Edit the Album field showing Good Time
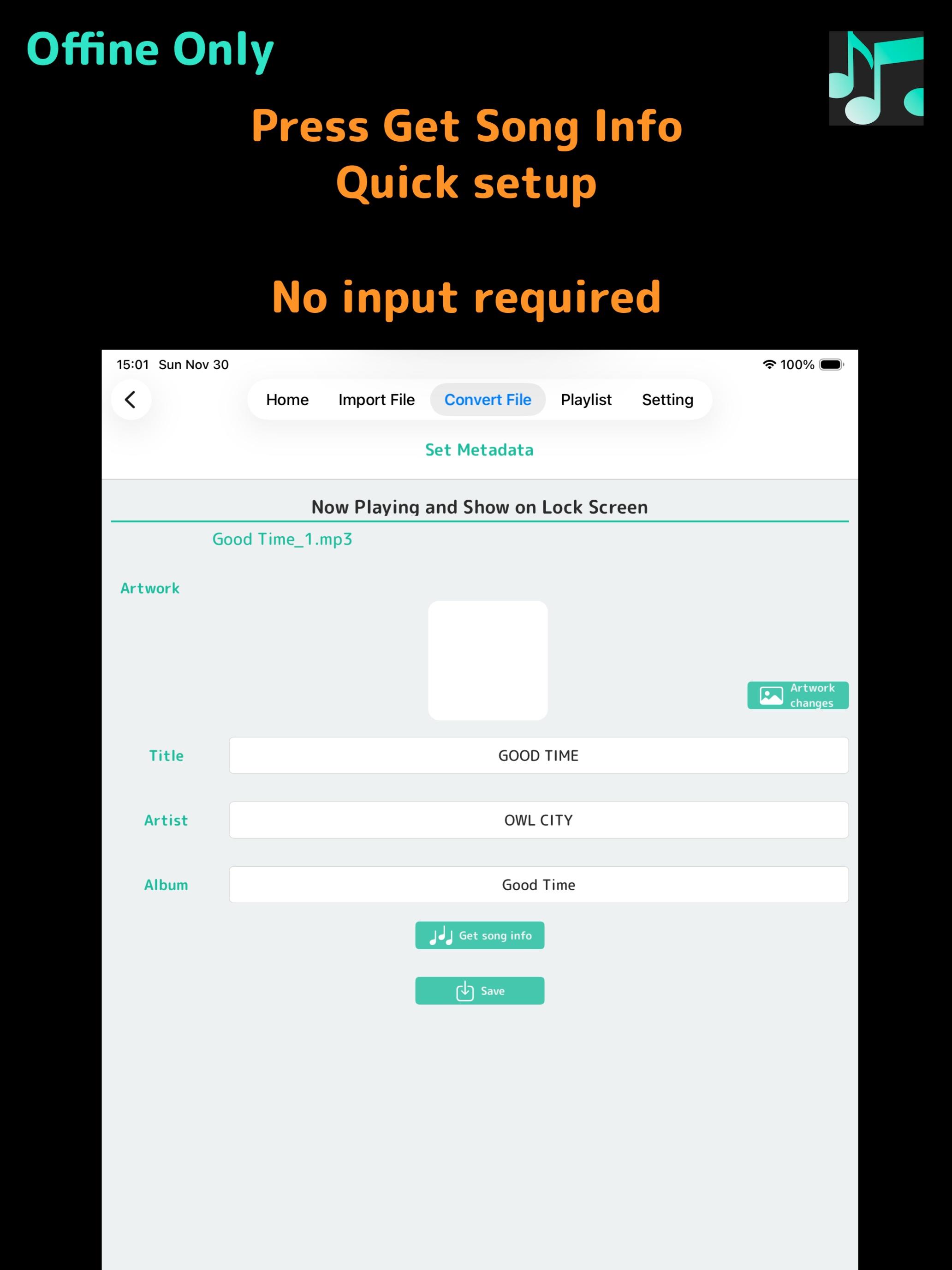The height and width of the screenshot is (1270, 952). [538, 885]
